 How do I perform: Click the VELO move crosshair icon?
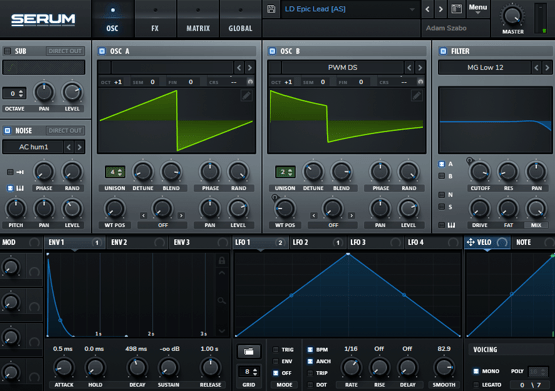coord(470,242)
